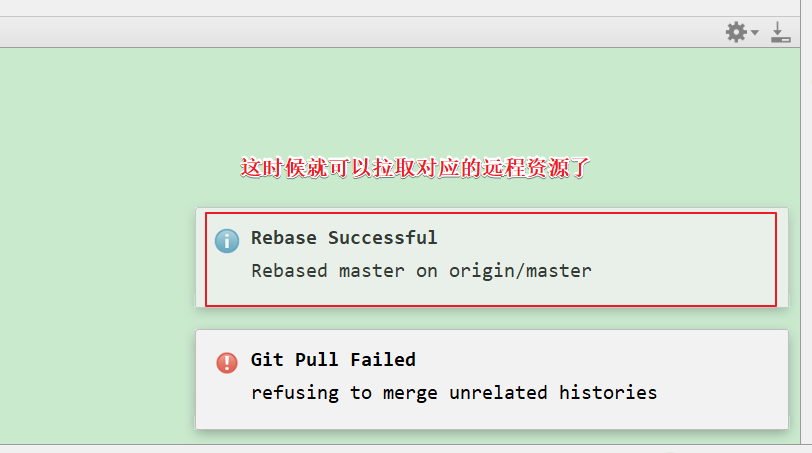Click the red error icon on Git Pull notification
The height and width of the screenshot is (453, 812).
click(x=227, y=362)
